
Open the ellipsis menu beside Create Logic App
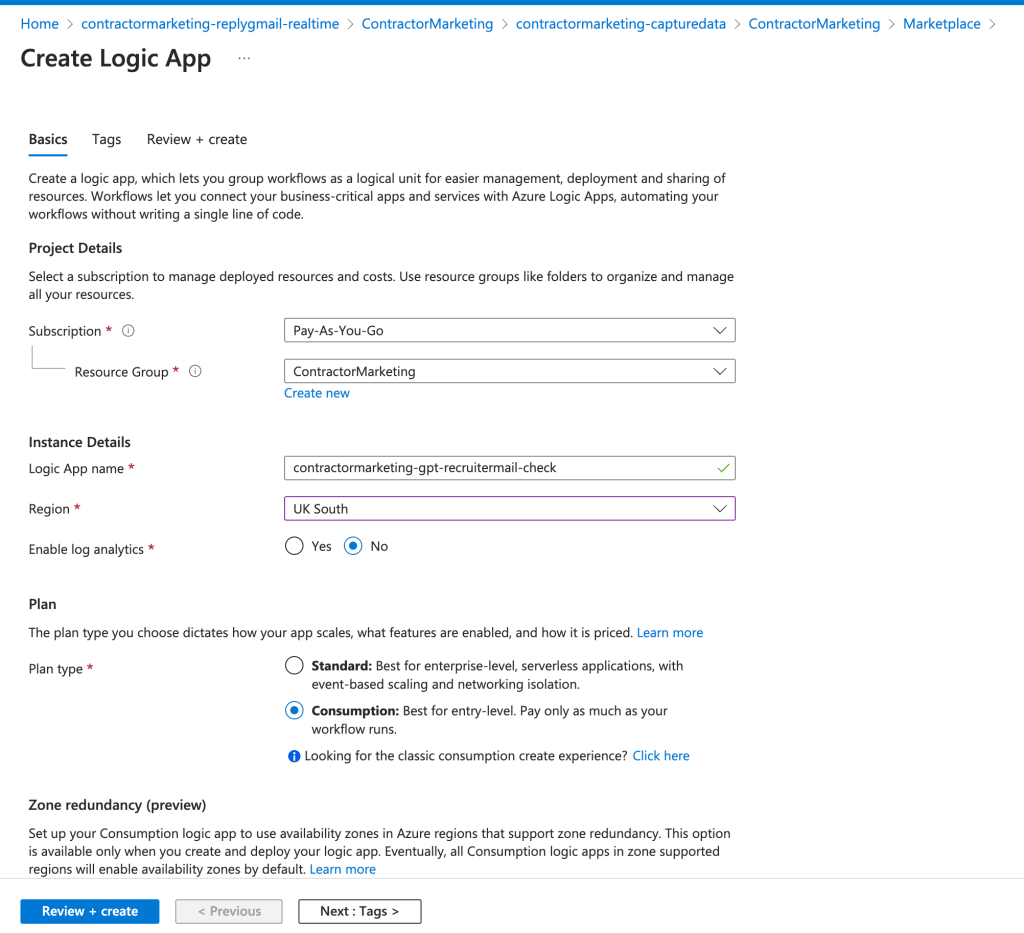tap(244, 58)
